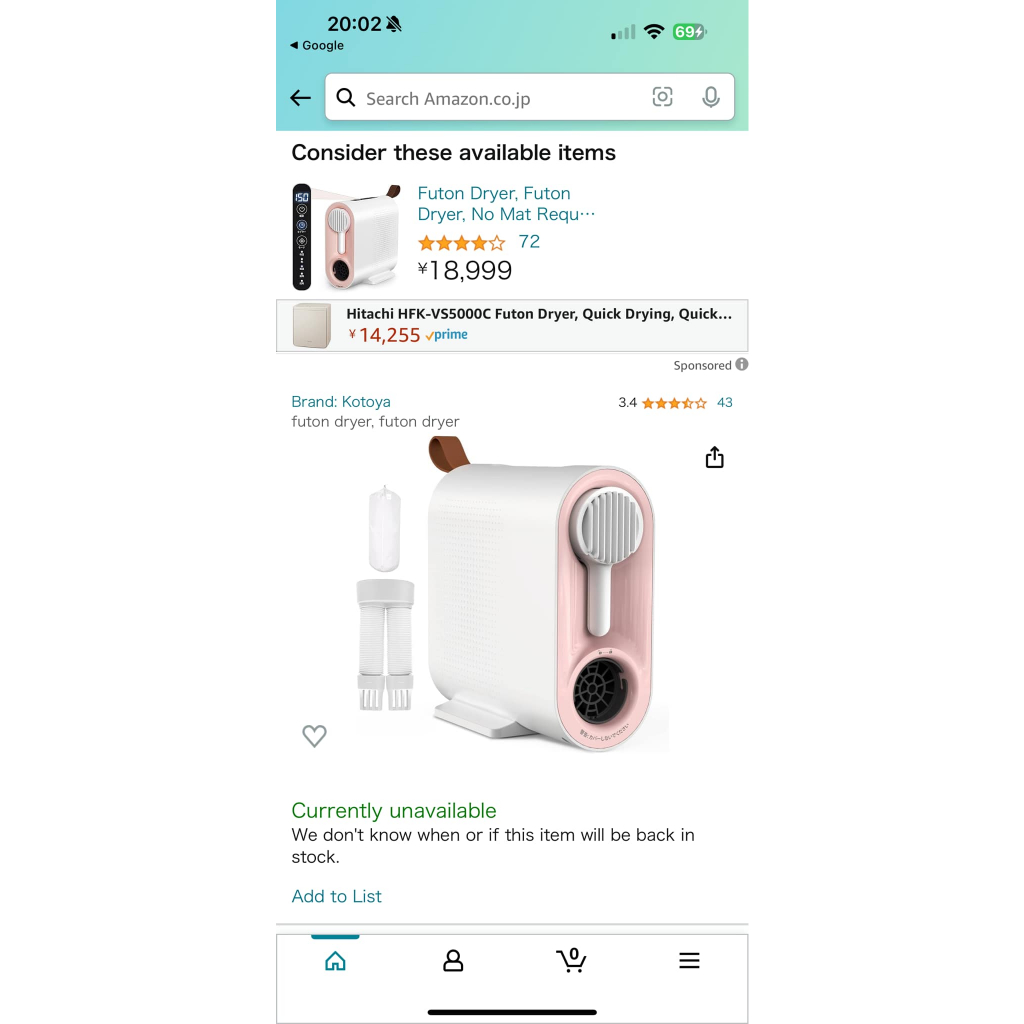Click the Sponsored info icon

742,364
